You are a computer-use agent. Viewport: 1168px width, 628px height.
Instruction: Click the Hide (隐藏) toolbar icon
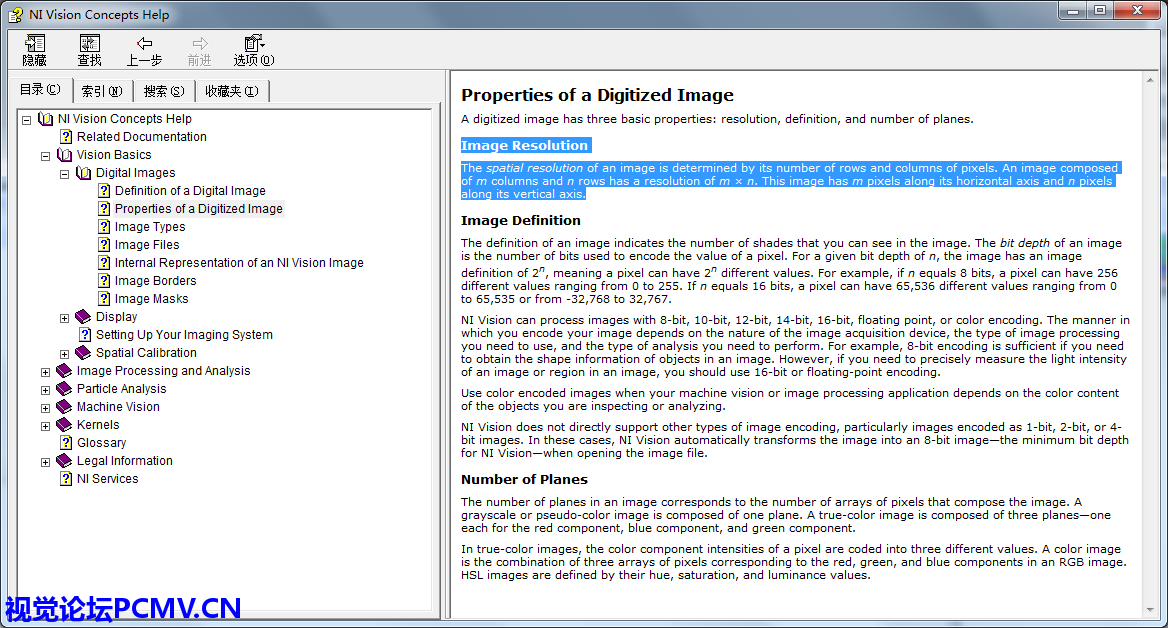pyautogui.click(x=34, y=44)
